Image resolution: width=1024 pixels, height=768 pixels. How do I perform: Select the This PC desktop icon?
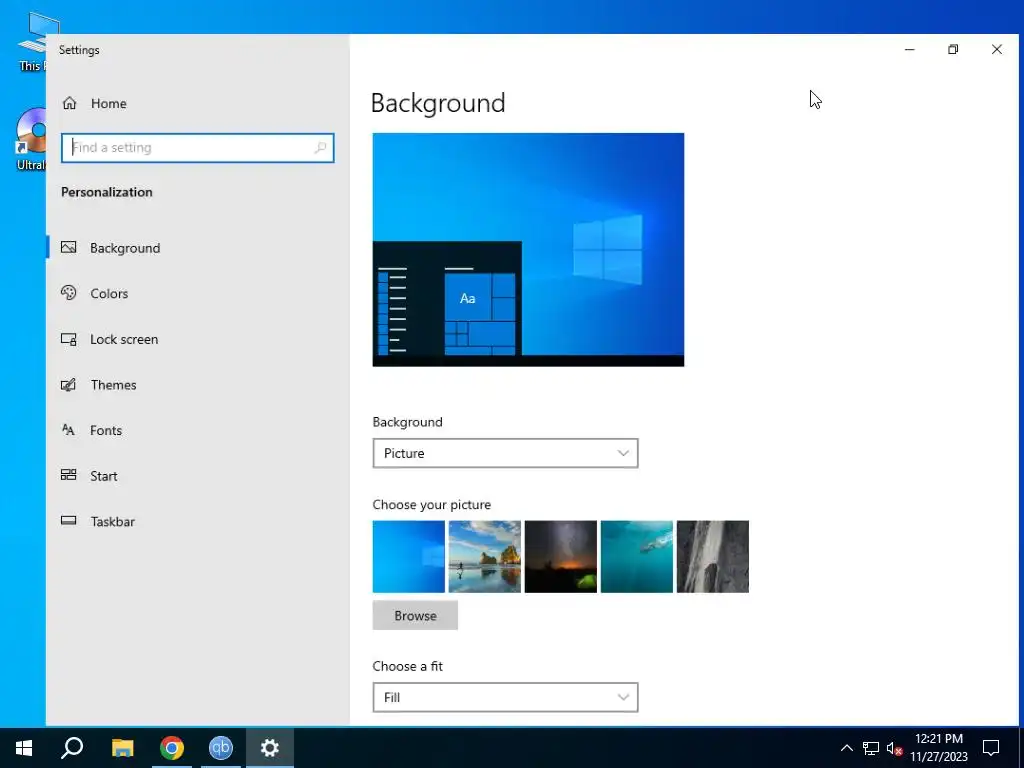click(31, 42)
